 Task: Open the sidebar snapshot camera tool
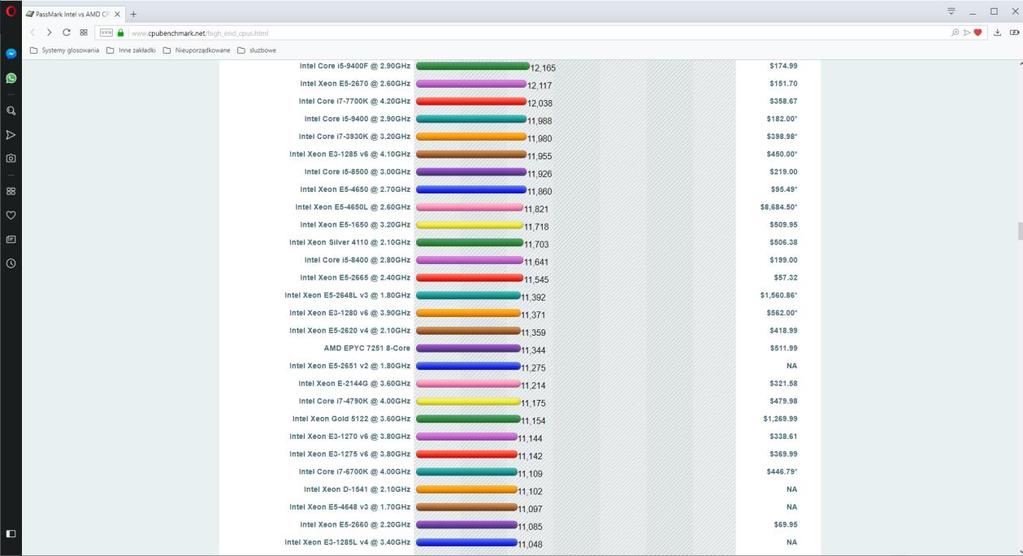tap(10, 159)
